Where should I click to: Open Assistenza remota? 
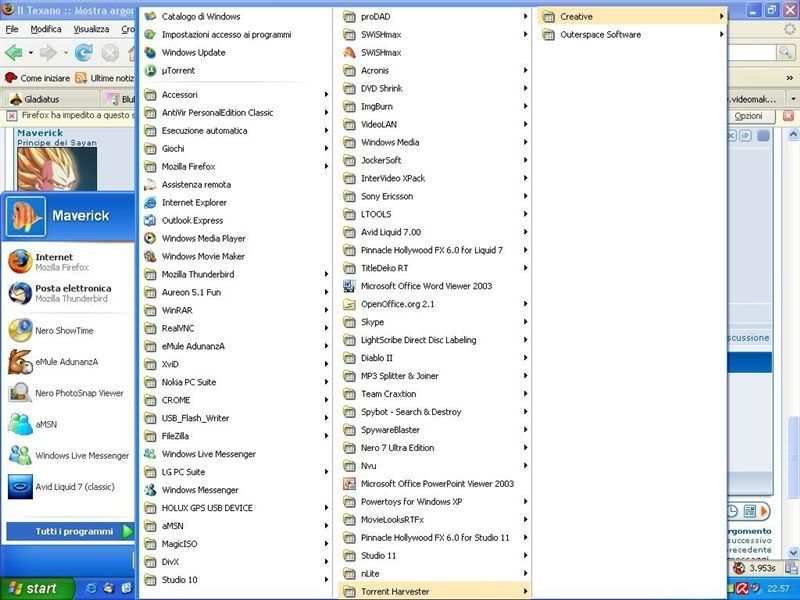235,185
